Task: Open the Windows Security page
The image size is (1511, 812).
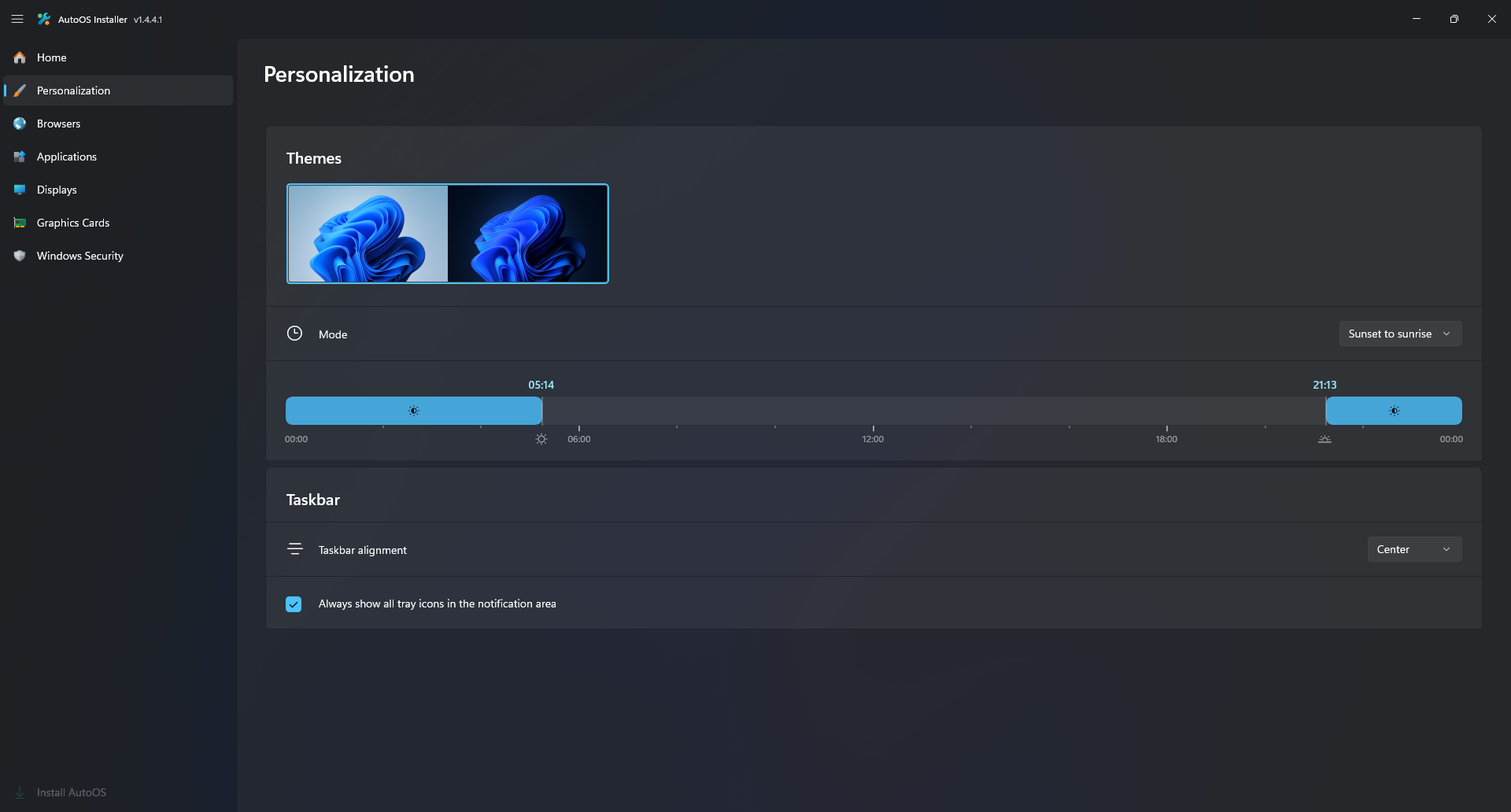Action: tap(118, 256)
